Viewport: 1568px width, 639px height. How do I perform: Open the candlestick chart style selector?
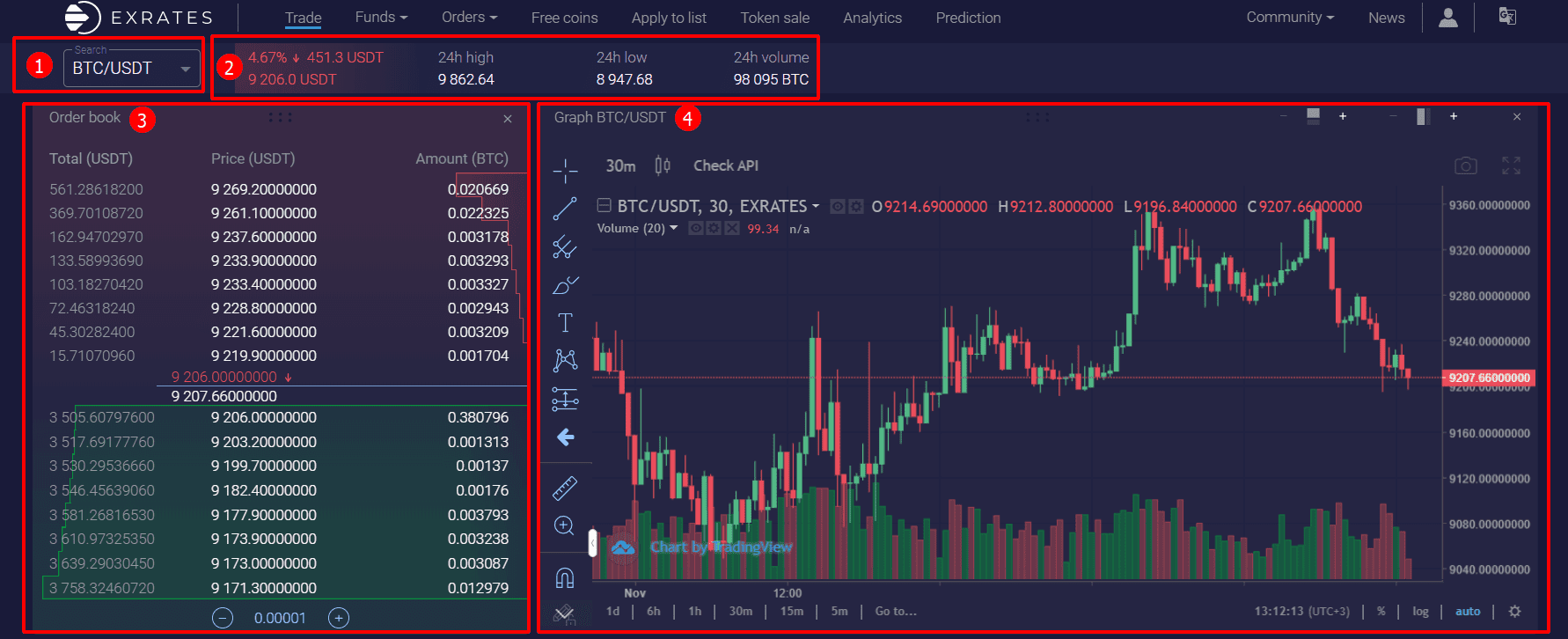pos(663,165)
